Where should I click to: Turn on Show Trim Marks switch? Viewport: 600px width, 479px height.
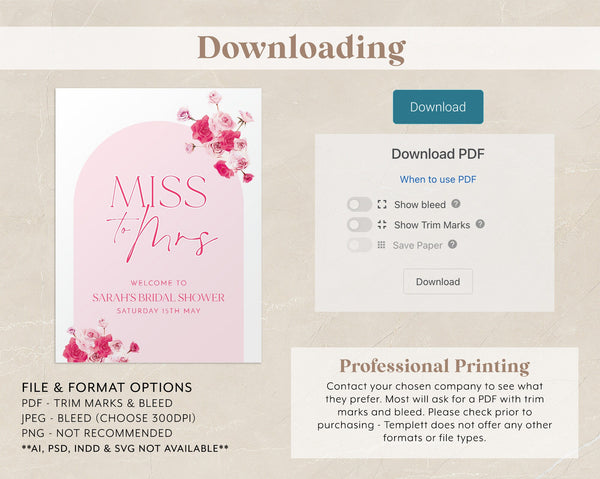pos(359,225)
